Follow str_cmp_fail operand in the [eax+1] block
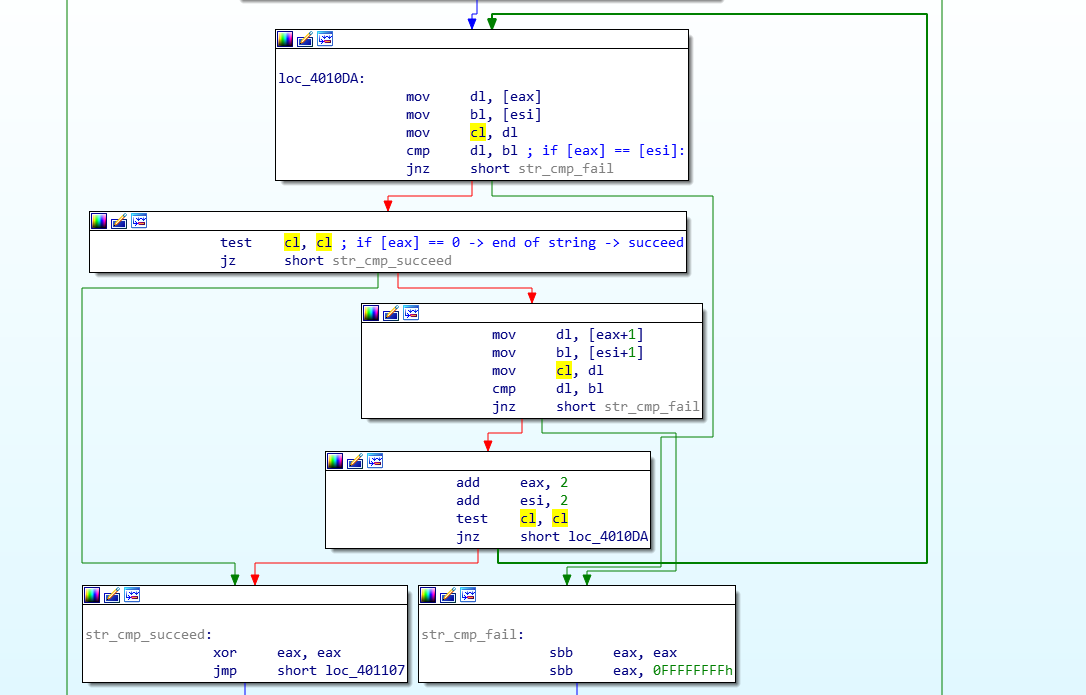The width and height of the screenshot is (1086, 695). 652,407
